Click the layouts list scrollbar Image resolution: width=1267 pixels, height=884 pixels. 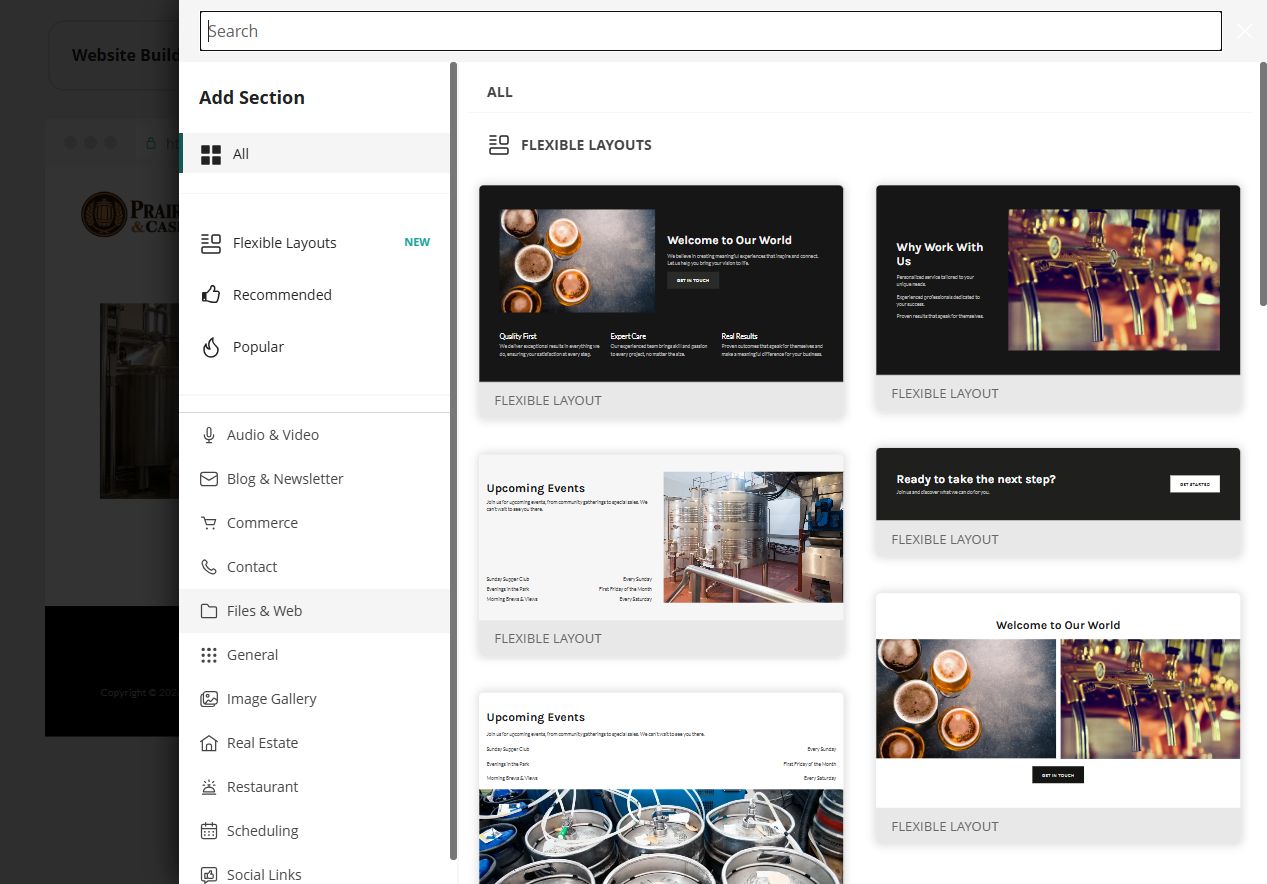[1263, 185]
